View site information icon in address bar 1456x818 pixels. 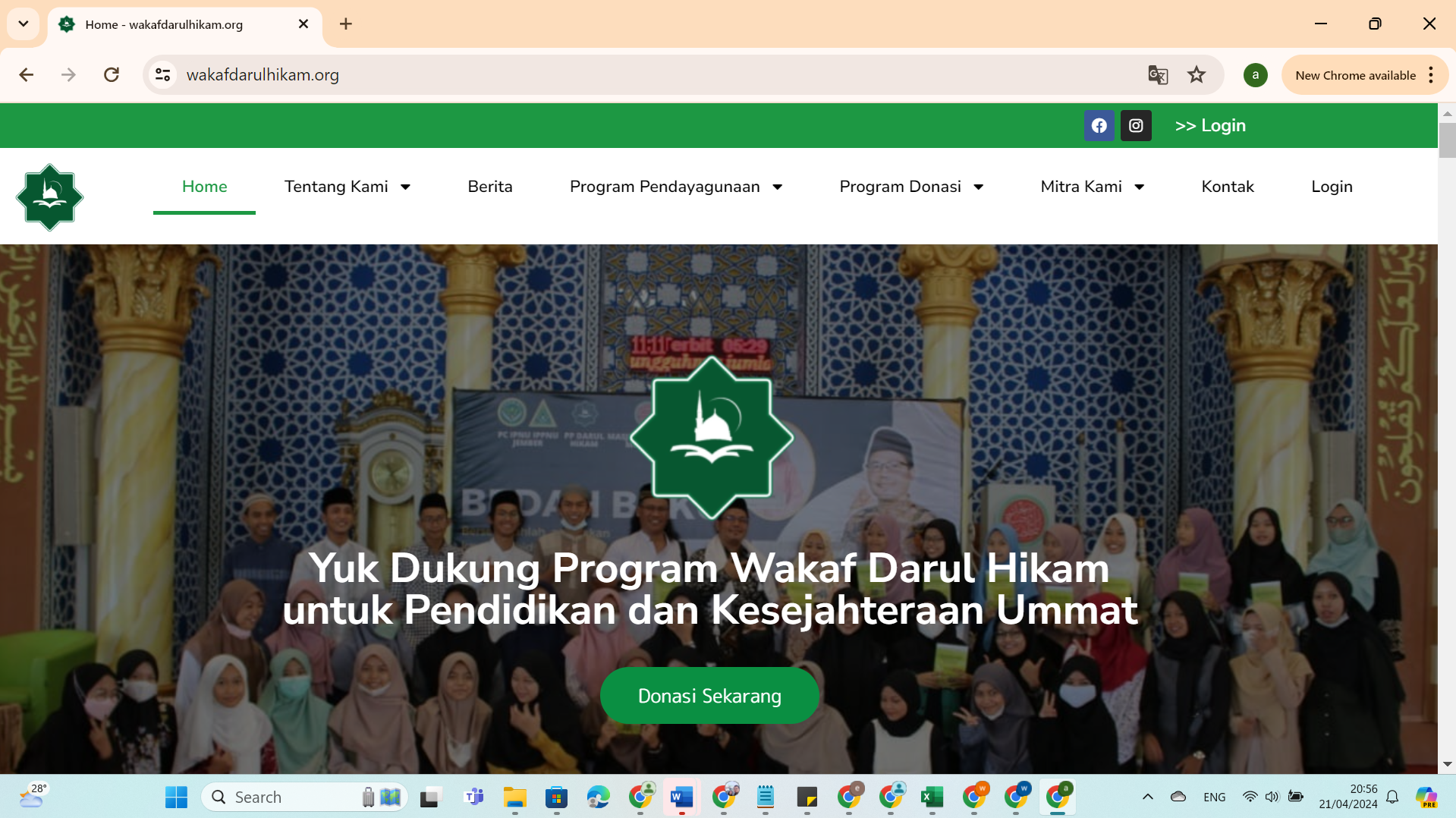tap(162, 75)
